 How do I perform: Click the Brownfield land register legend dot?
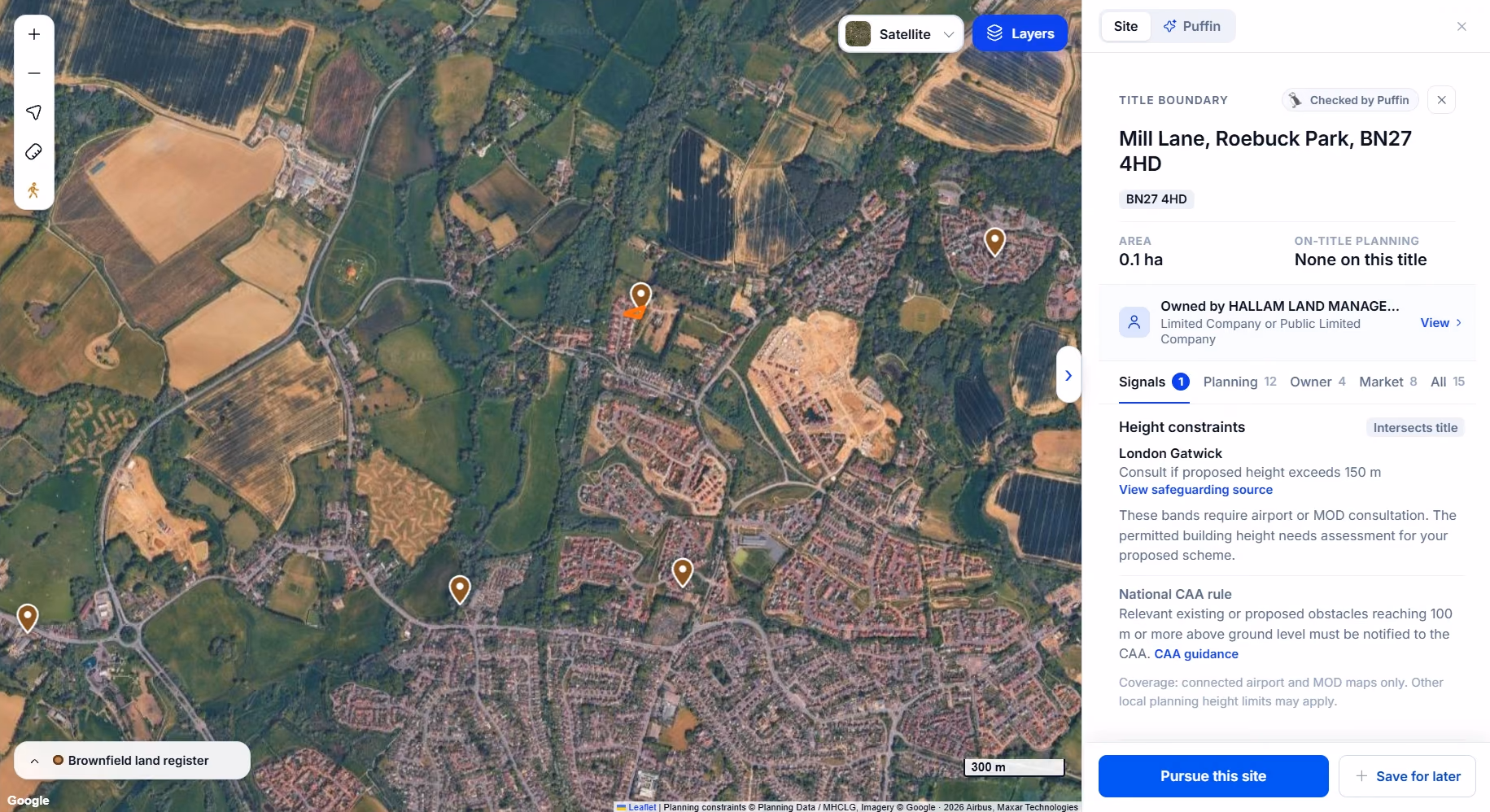pos(58,761)
